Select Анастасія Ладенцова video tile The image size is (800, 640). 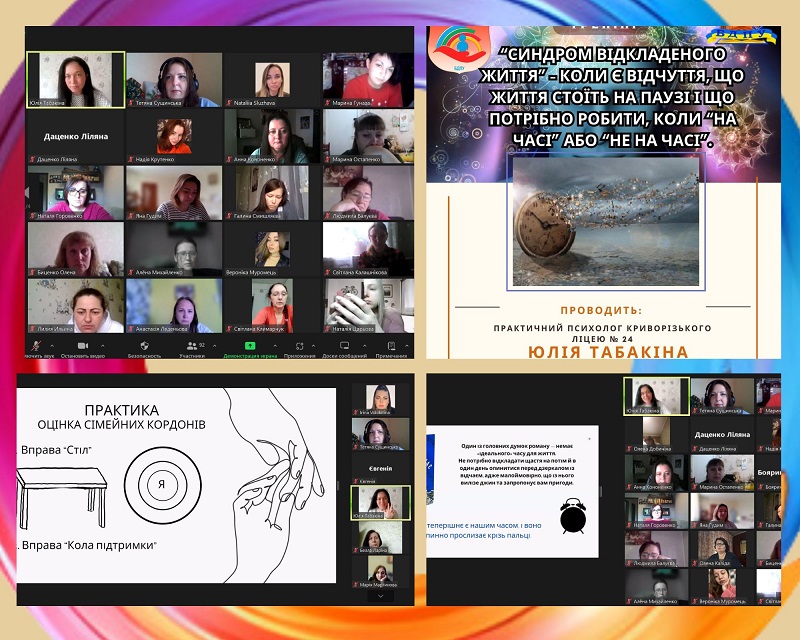click(x=174, y=306)
